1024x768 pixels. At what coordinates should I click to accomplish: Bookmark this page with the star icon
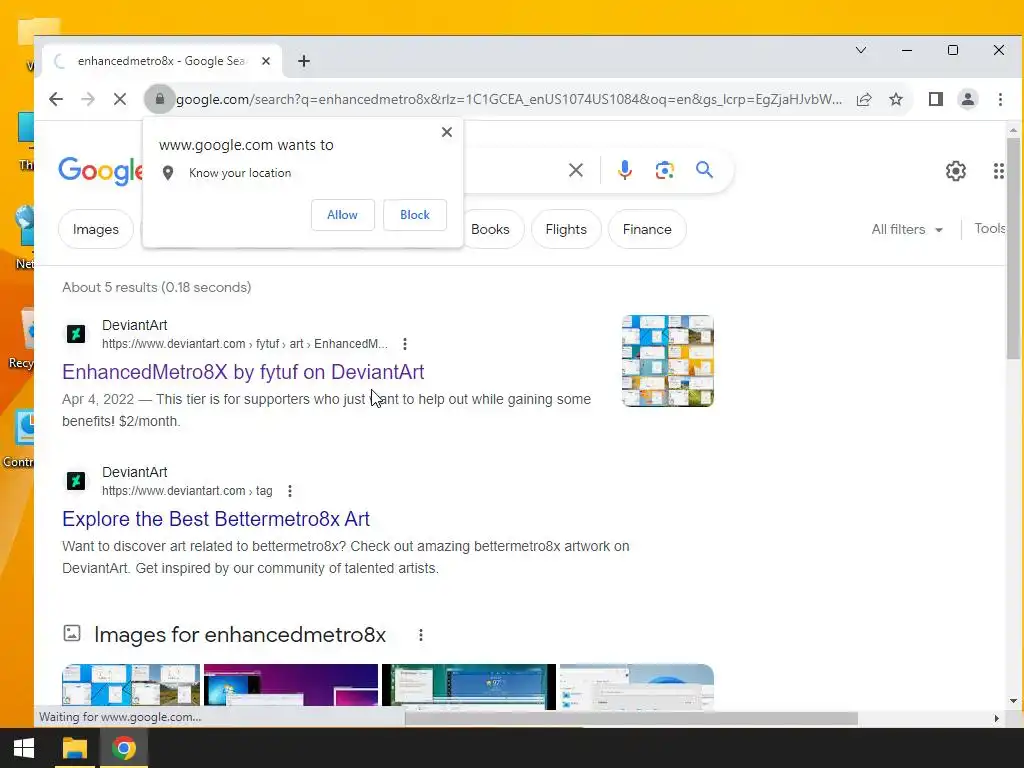pos(896,99)
